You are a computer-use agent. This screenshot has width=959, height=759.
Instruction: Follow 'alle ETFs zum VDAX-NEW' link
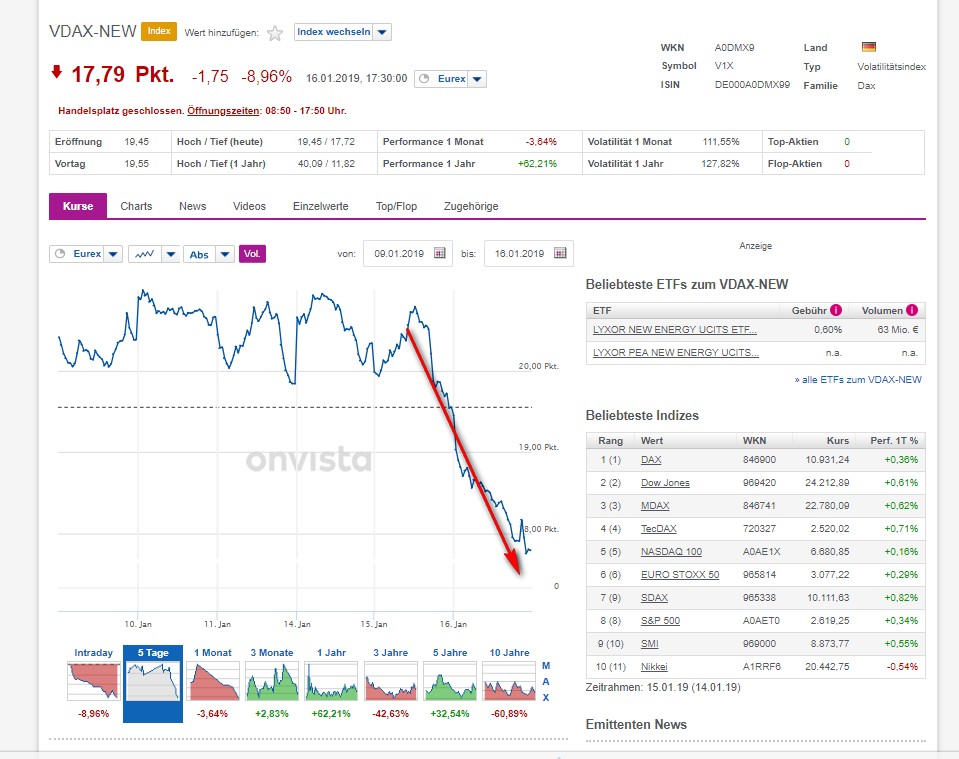[858, 379]
